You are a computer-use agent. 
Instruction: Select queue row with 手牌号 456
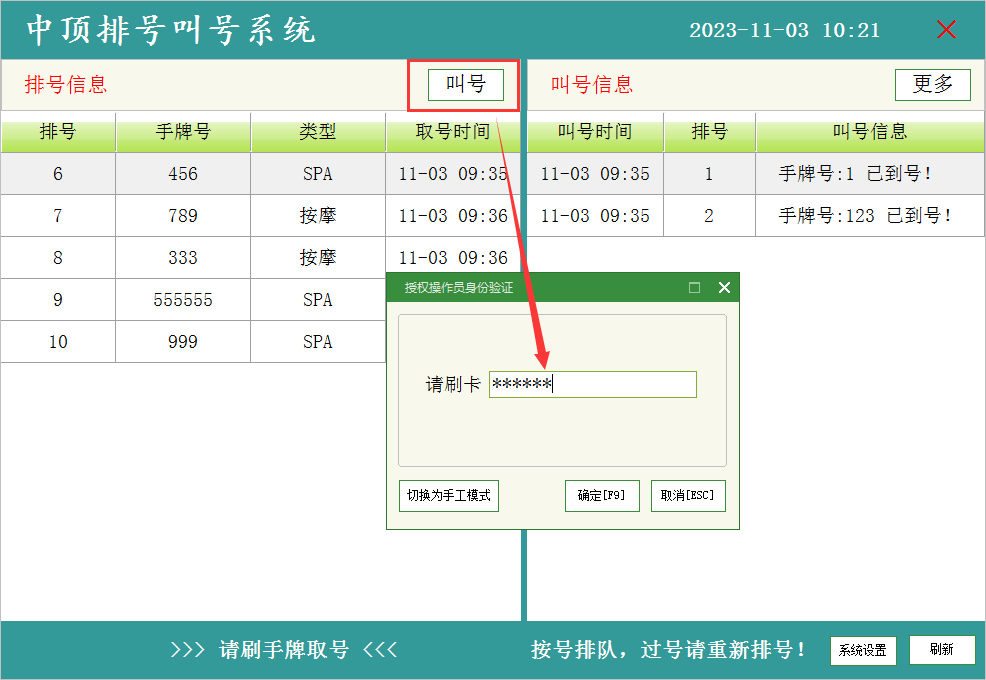[x=183, y=174]
